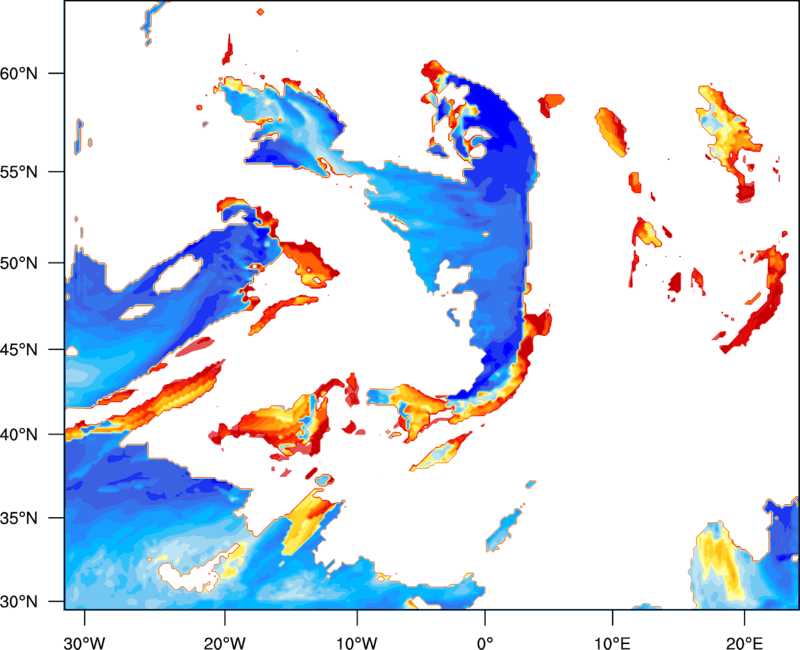Click the 45°N latitude label
The height and width of the screenshot is (650, 800).
[x=19, y=350]
